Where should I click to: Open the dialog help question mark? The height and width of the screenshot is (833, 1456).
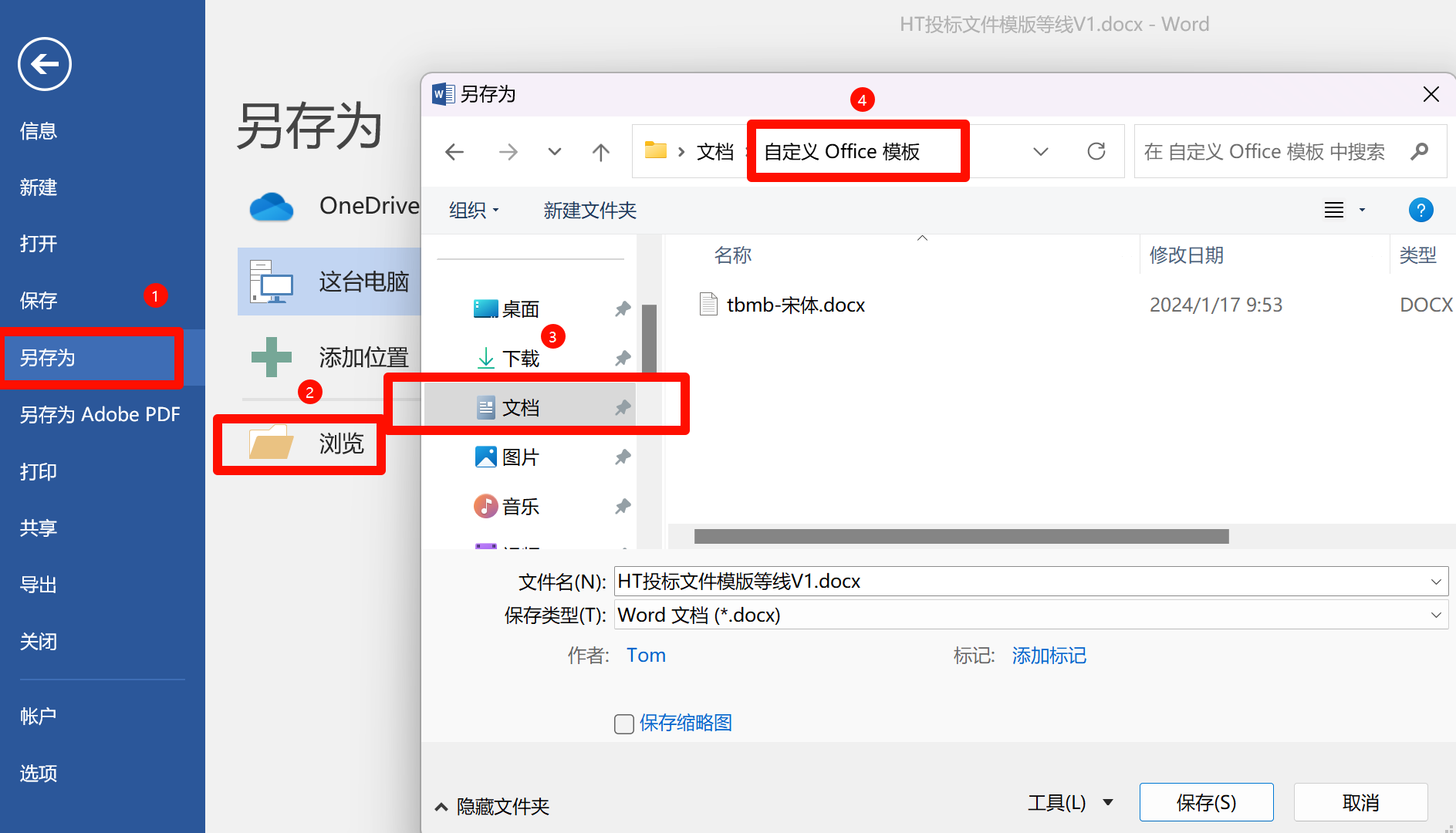point(1421,210)
